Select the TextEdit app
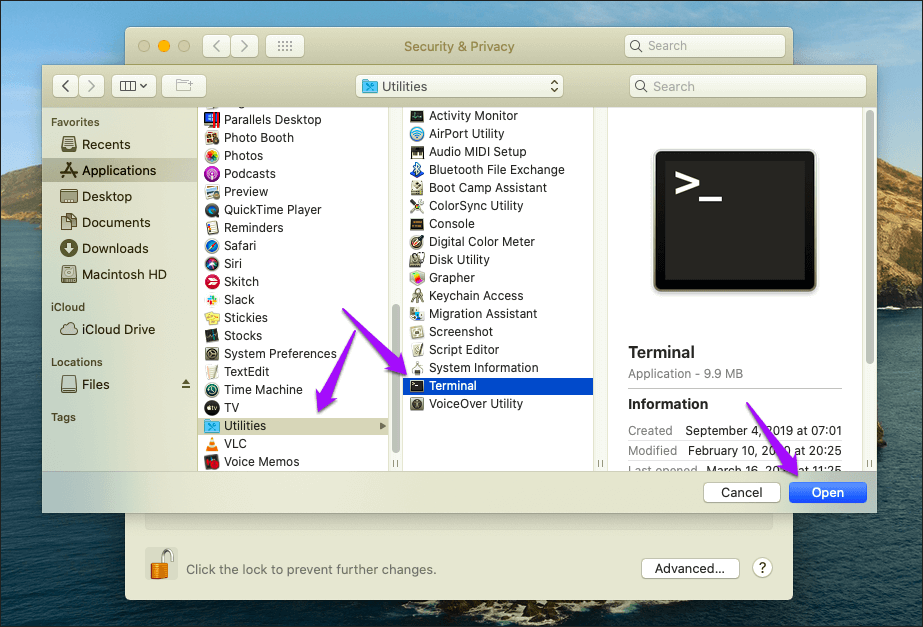923x627 pixels. pos(293,371)
